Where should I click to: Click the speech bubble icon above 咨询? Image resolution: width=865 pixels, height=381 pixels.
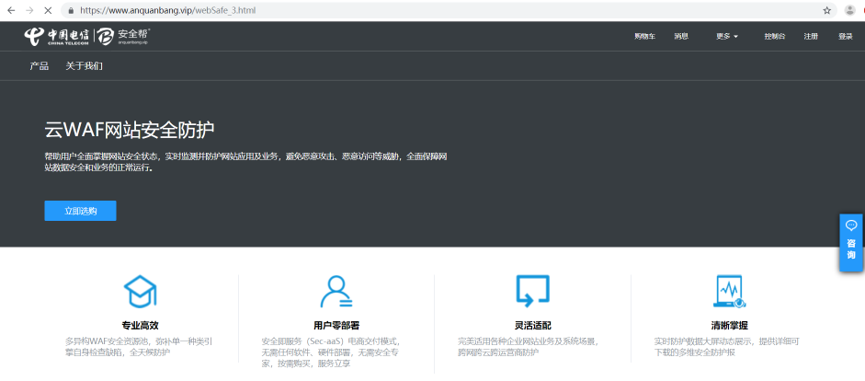(x=851, y=225)
